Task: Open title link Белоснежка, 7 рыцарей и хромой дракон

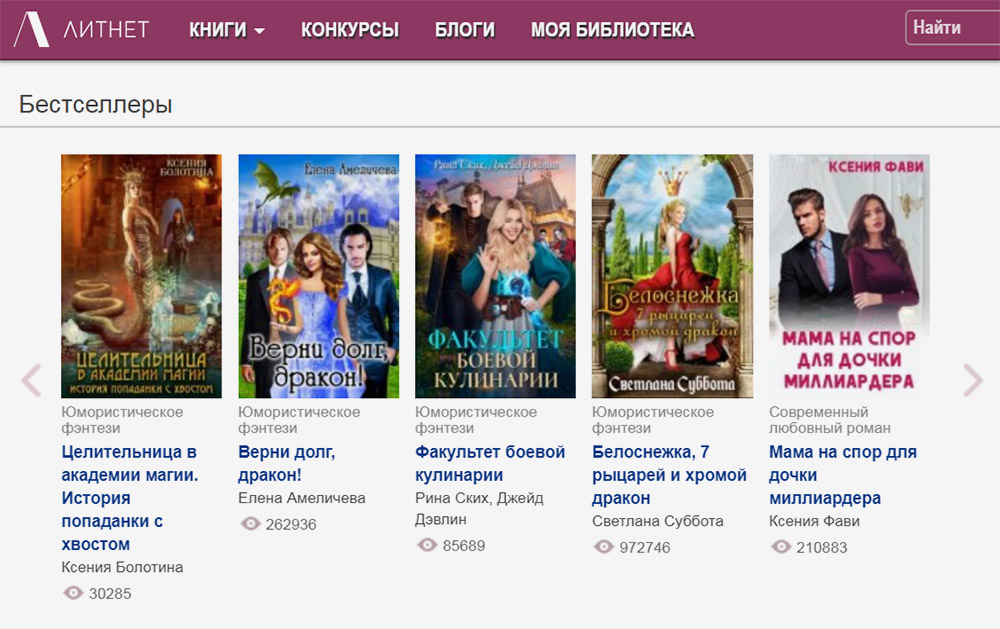Action: (x=669, y=475)
